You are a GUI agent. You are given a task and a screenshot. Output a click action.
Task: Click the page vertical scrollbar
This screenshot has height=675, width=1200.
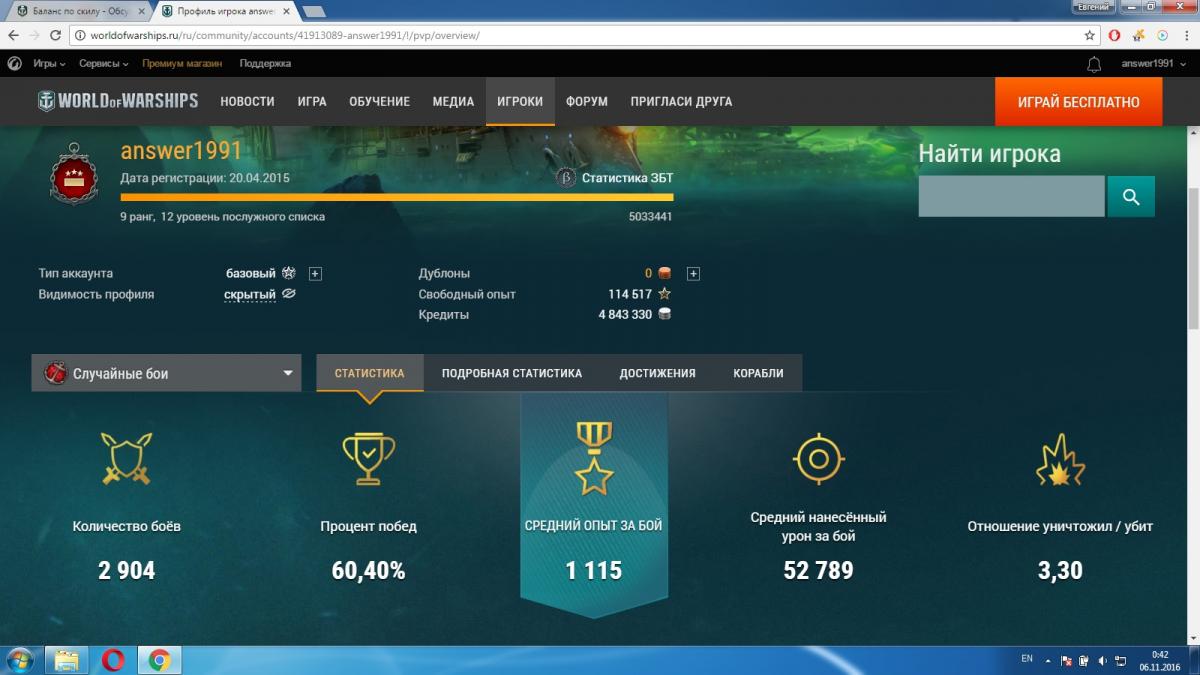point(1192,260)
